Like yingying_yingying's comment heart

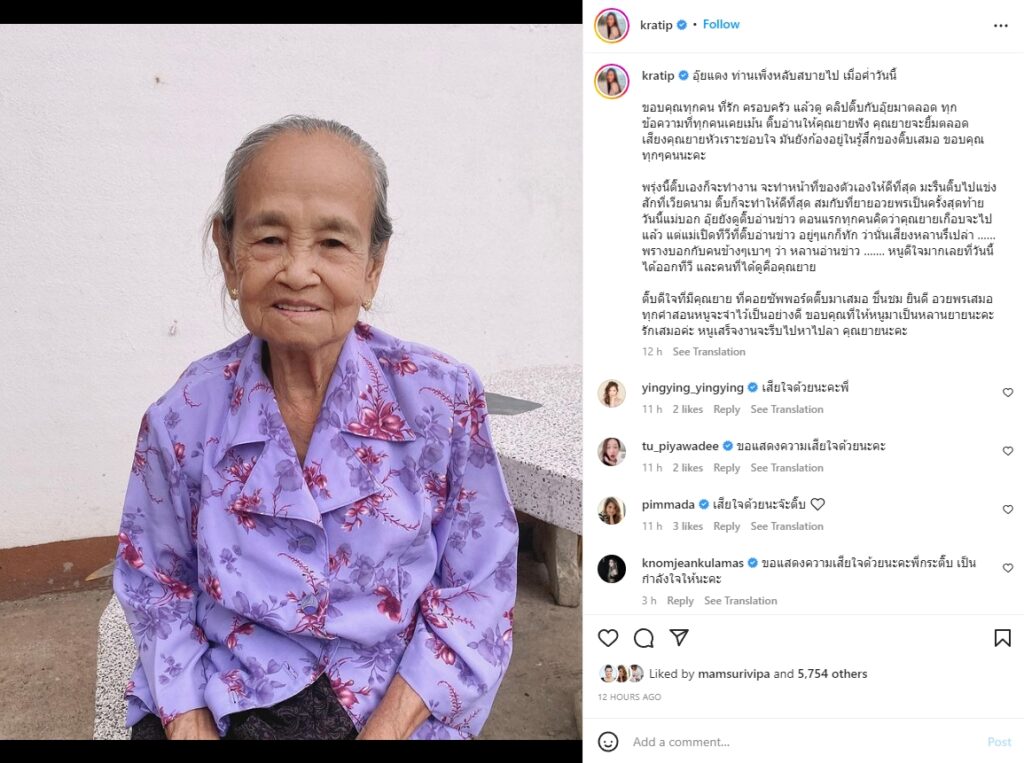pos(1008,393)
